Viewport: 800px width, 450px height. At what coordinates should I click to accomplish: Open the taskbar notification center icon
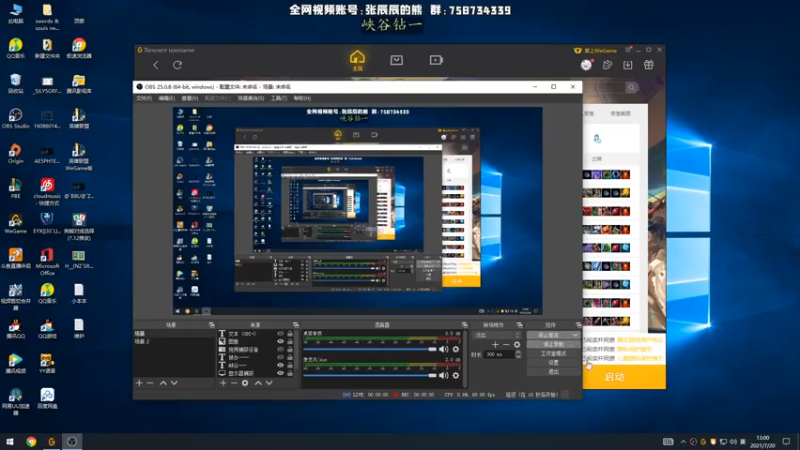point(786,441)
